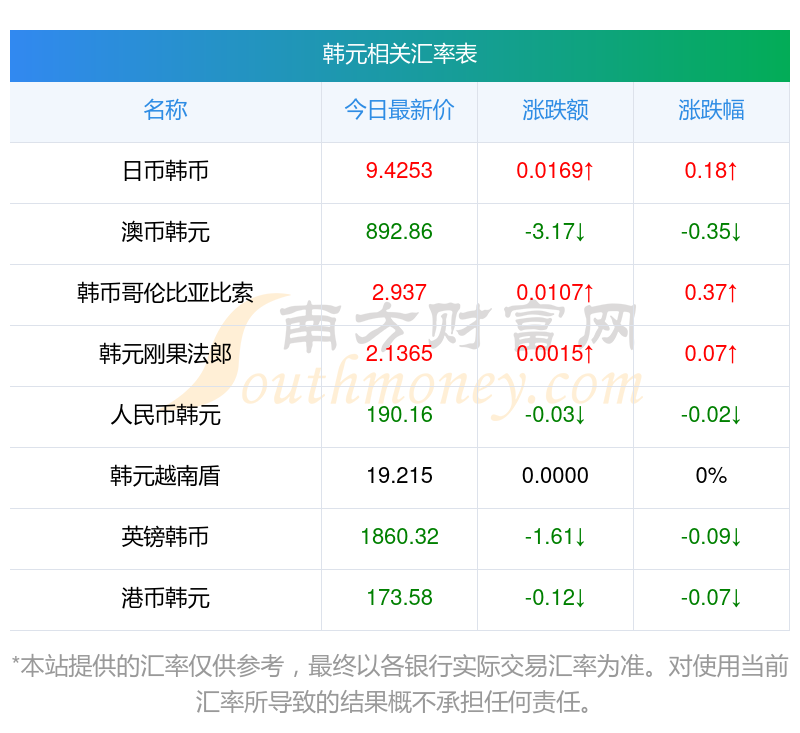Click the change value 0.0000
The width and height of the screenshot is (800, 733).
555,476
